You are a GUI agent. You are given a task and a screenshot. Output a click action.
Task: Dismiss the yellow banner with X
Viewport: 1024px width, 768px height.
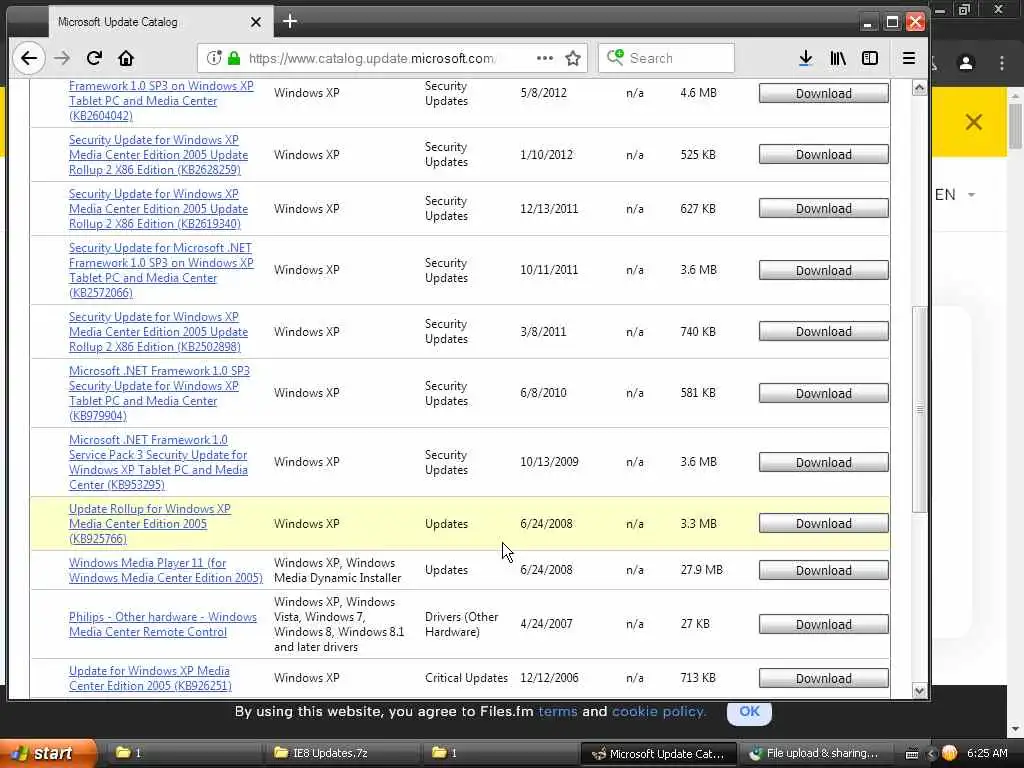[974, 121]
